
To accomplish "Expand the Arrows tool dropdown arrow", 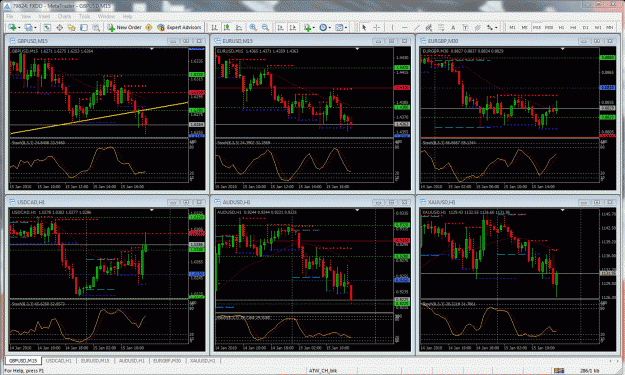I will tap(496, 27).
